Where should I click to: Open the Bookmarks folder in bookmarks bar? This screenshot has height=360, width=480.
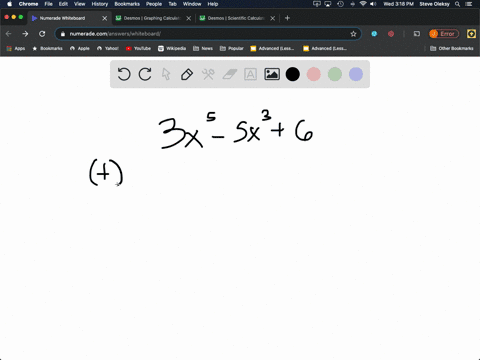coord(48,48)
